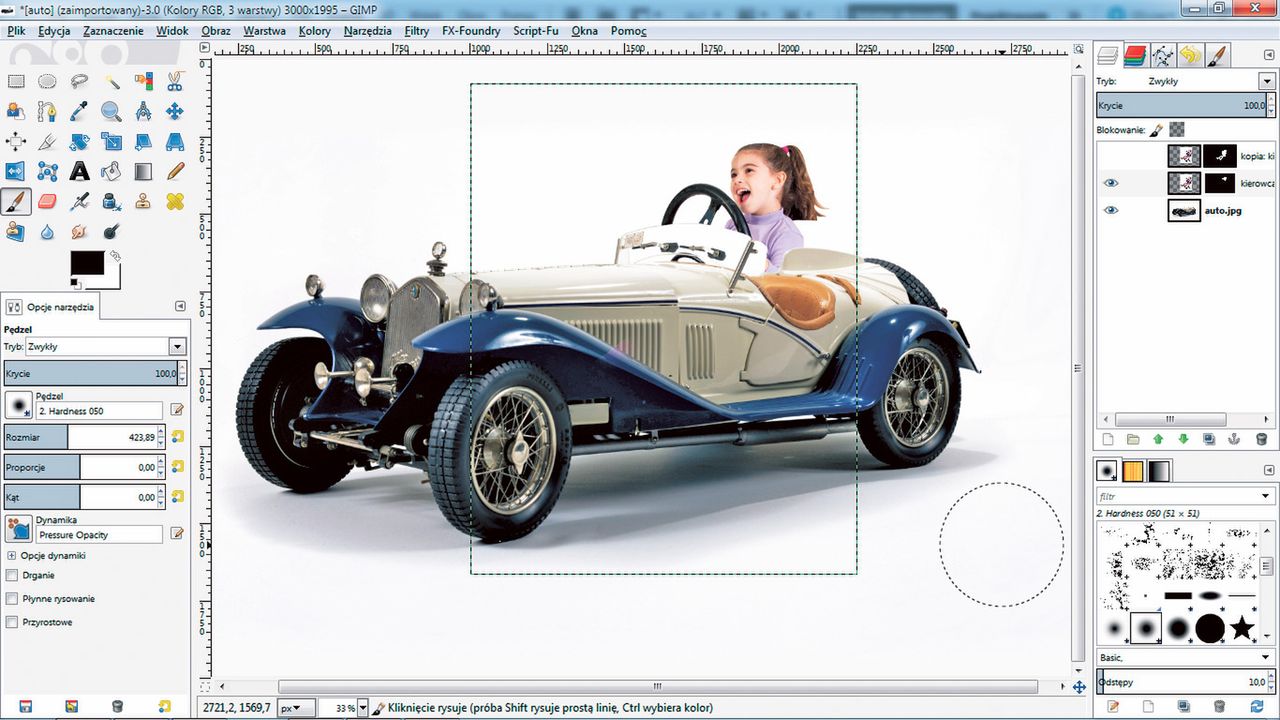
Task: Select the Rectangle Select tool
Action: pyautogui.click(x=15, y=82)
